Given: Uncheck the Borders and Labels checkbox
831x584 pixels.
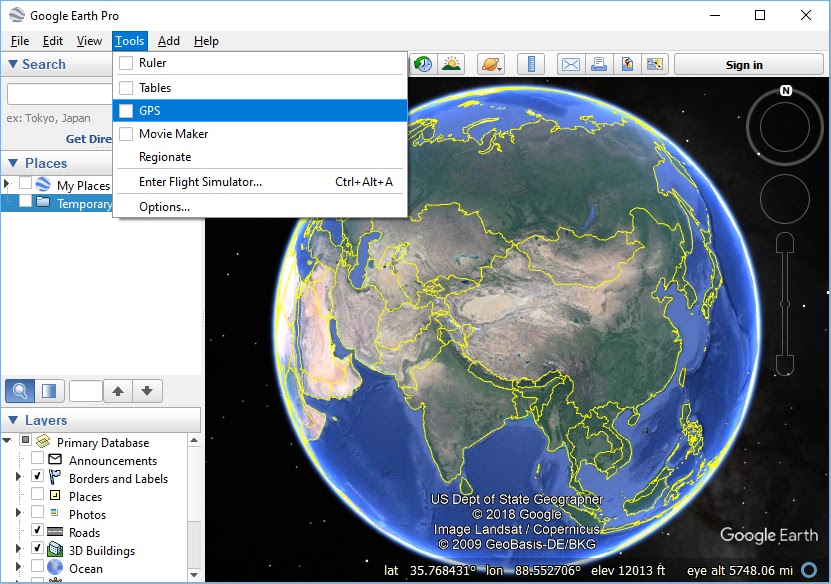Looking at the screenshot, I should click(37, 476).
